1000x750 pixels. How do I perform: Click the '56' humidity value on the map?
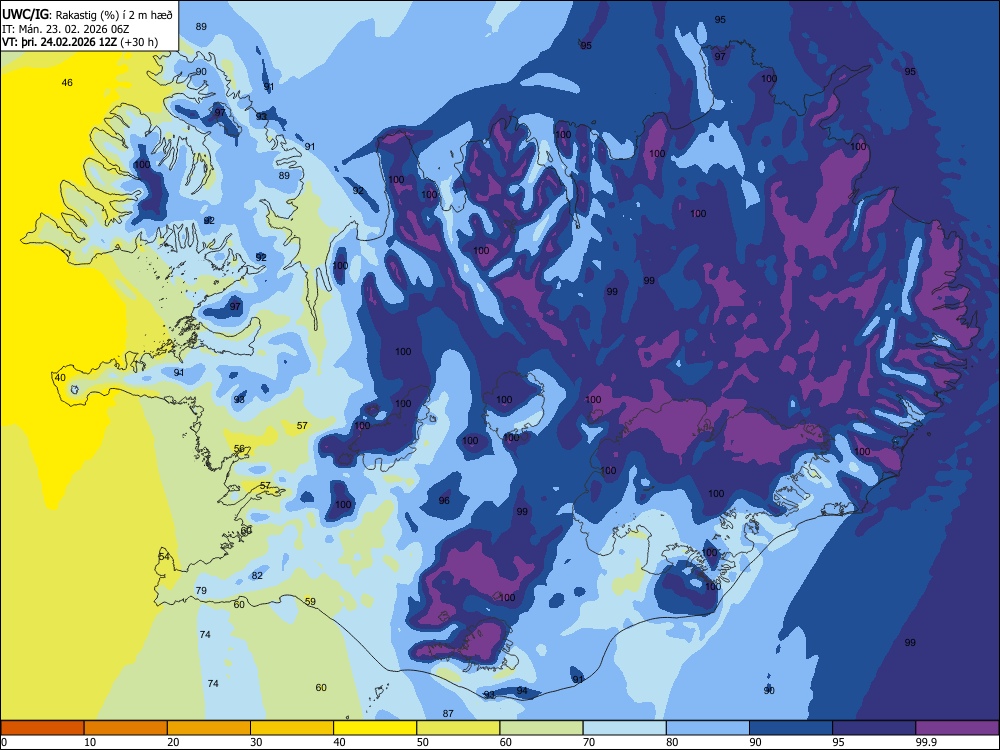pos(239,449)
